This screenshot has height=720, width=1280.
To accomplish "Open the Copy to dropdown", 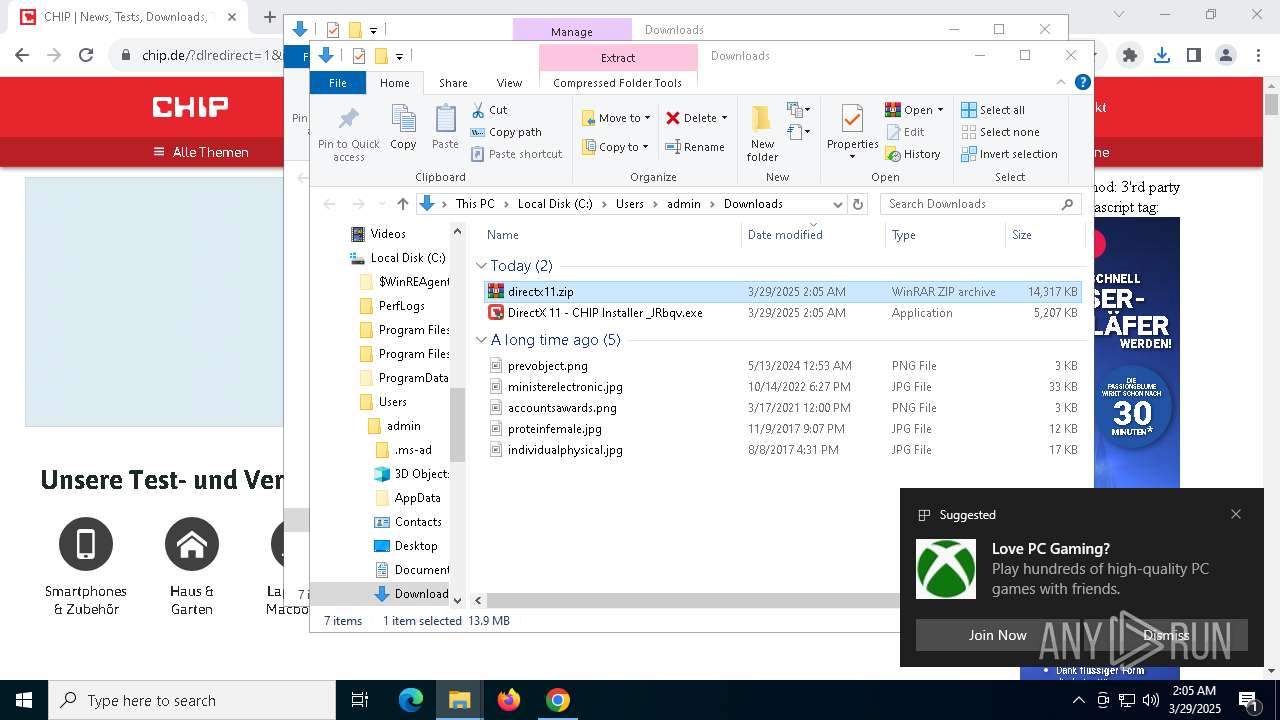I will coord(616,147).
